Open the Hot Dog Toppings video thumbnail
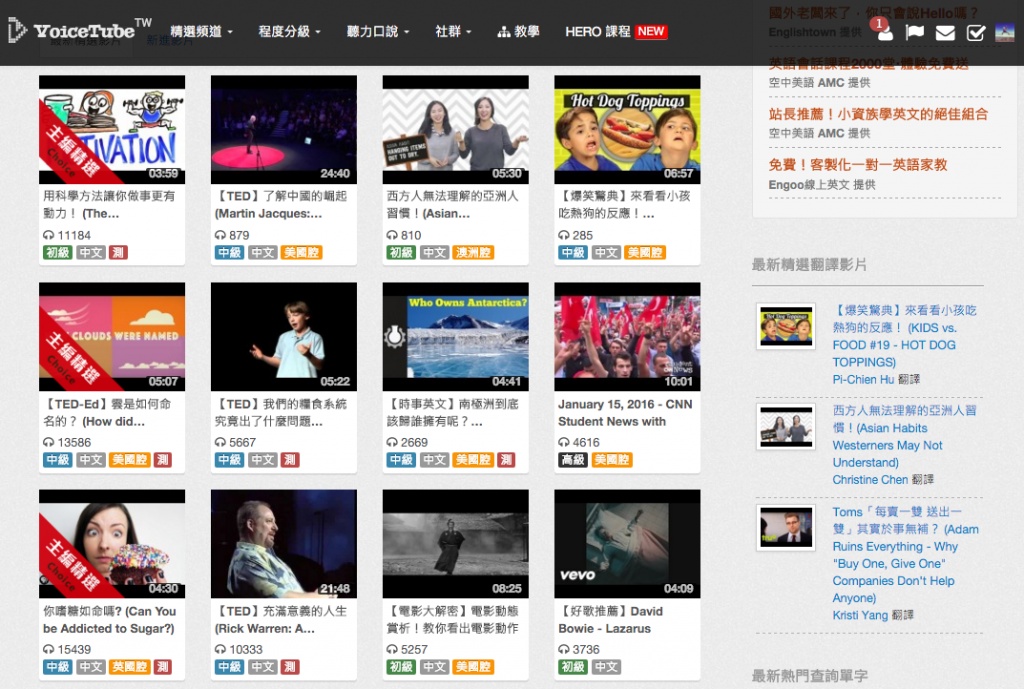This screenshot has width=1024, height=689. (627, 130)
